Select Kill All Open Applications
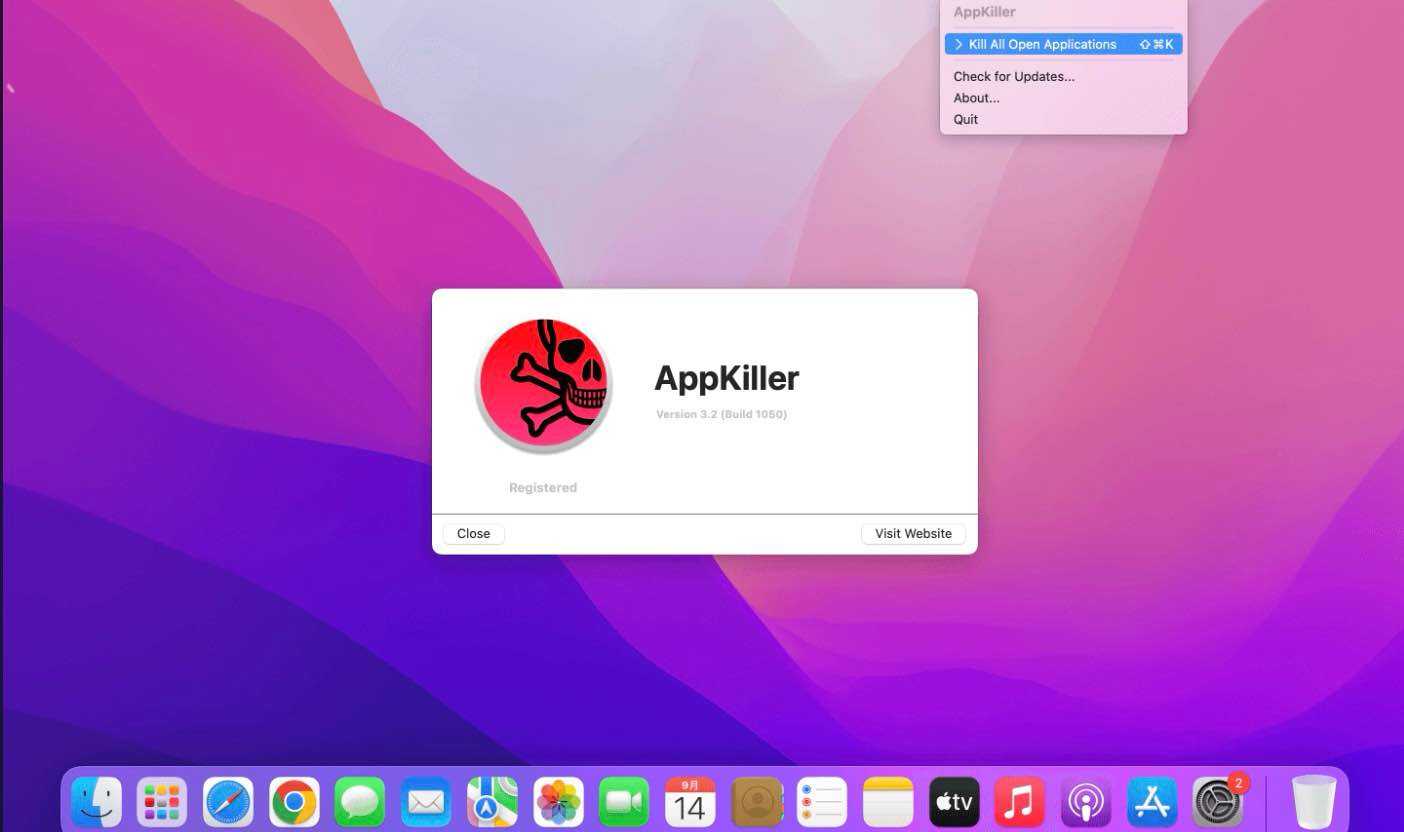The height and width of the screenshot is (832, 1404). tap(1040, 44)
